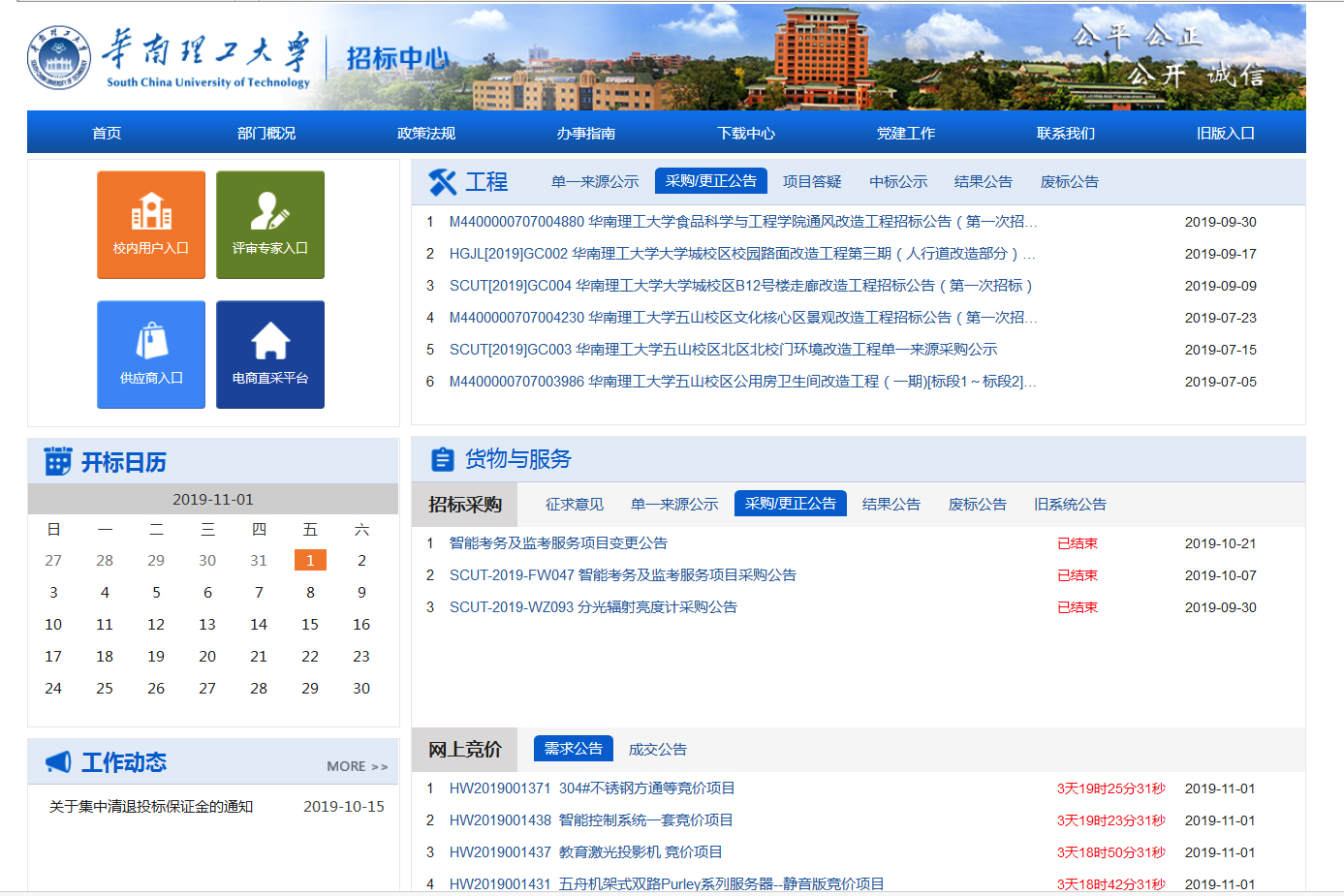The image size is (1344, 896).
Task: Switch to 招标采购 结果公告 tab
Action: (x=891, y=504)
